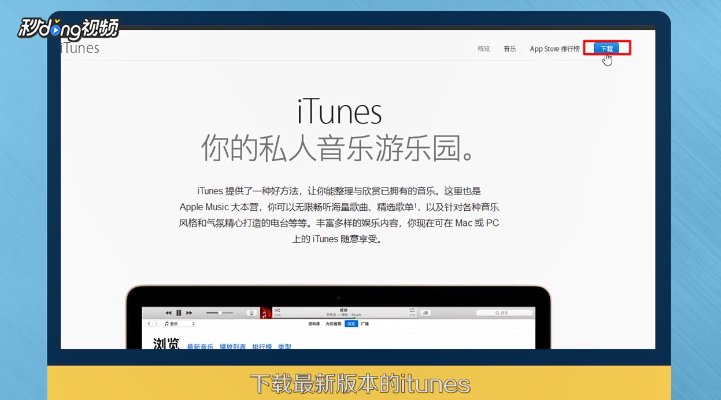Click the repeat icon in iTunes preview
The image size is (721, 400).
click(x=412, y=311)
